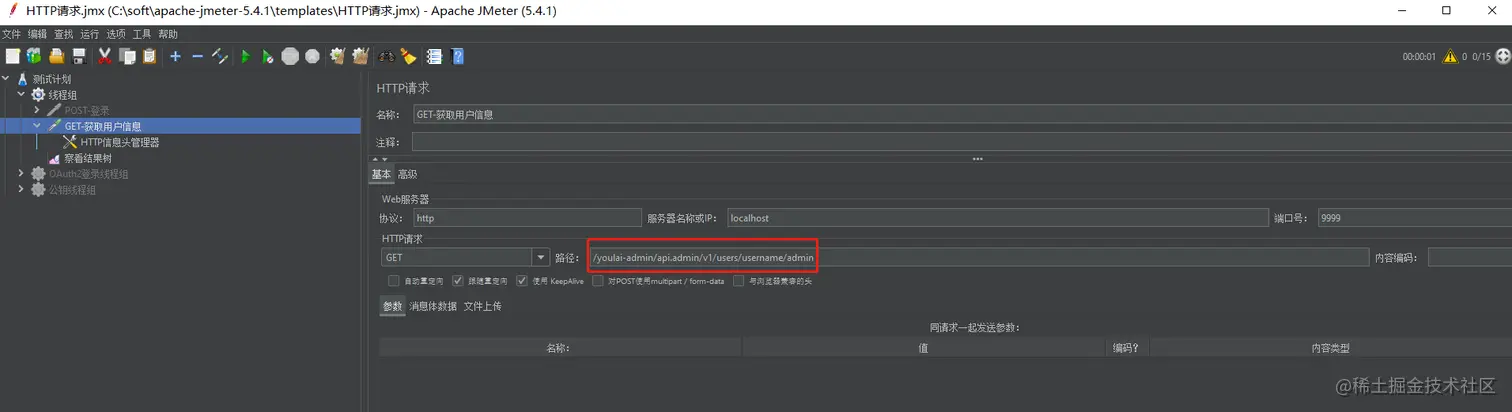The width and height of the screenshot is (1512, 412).
Task: Open the Function Helper list icon
Action: pos(435,56)
